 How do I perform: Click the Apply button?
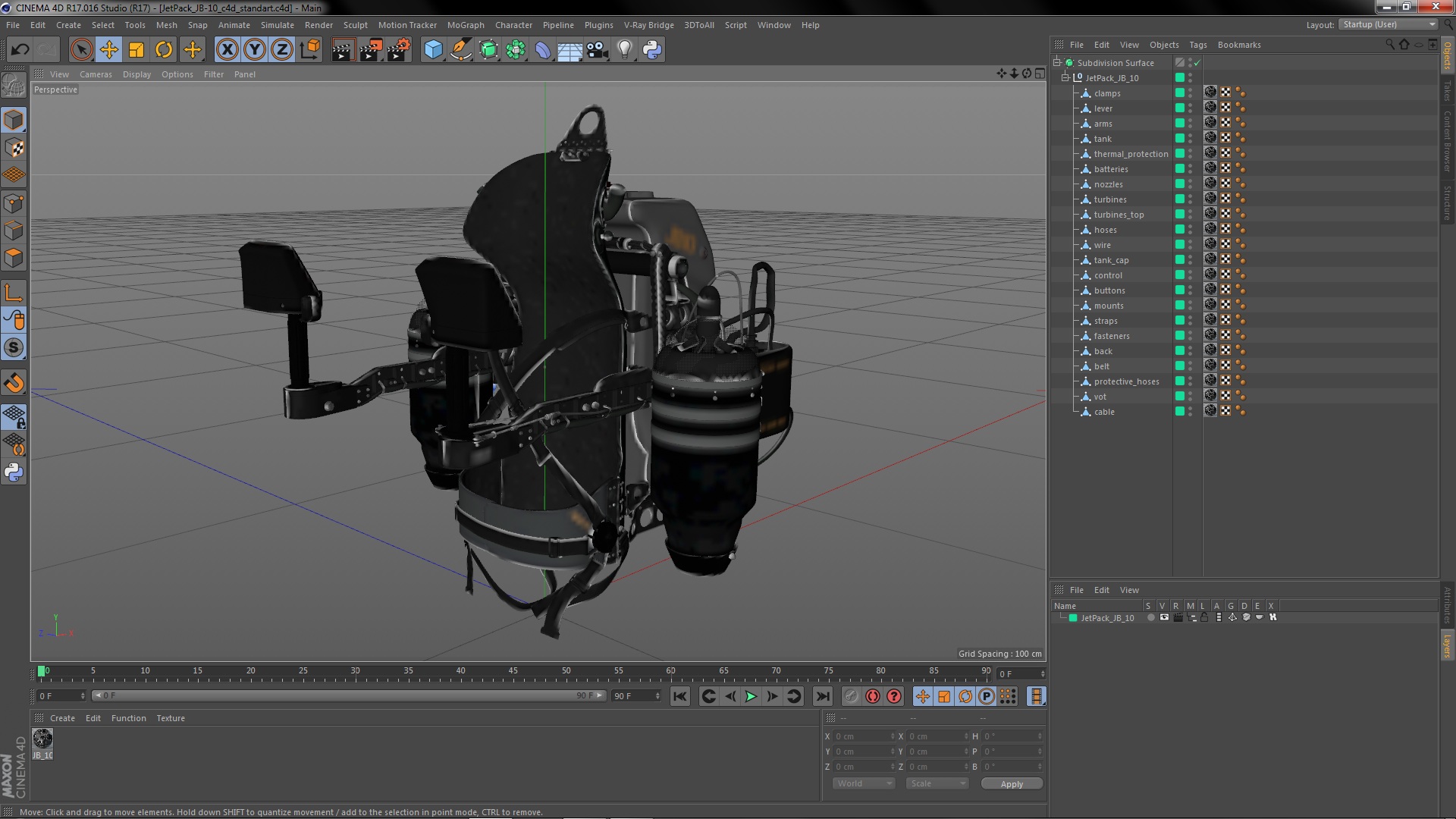tap(1012, 783)
